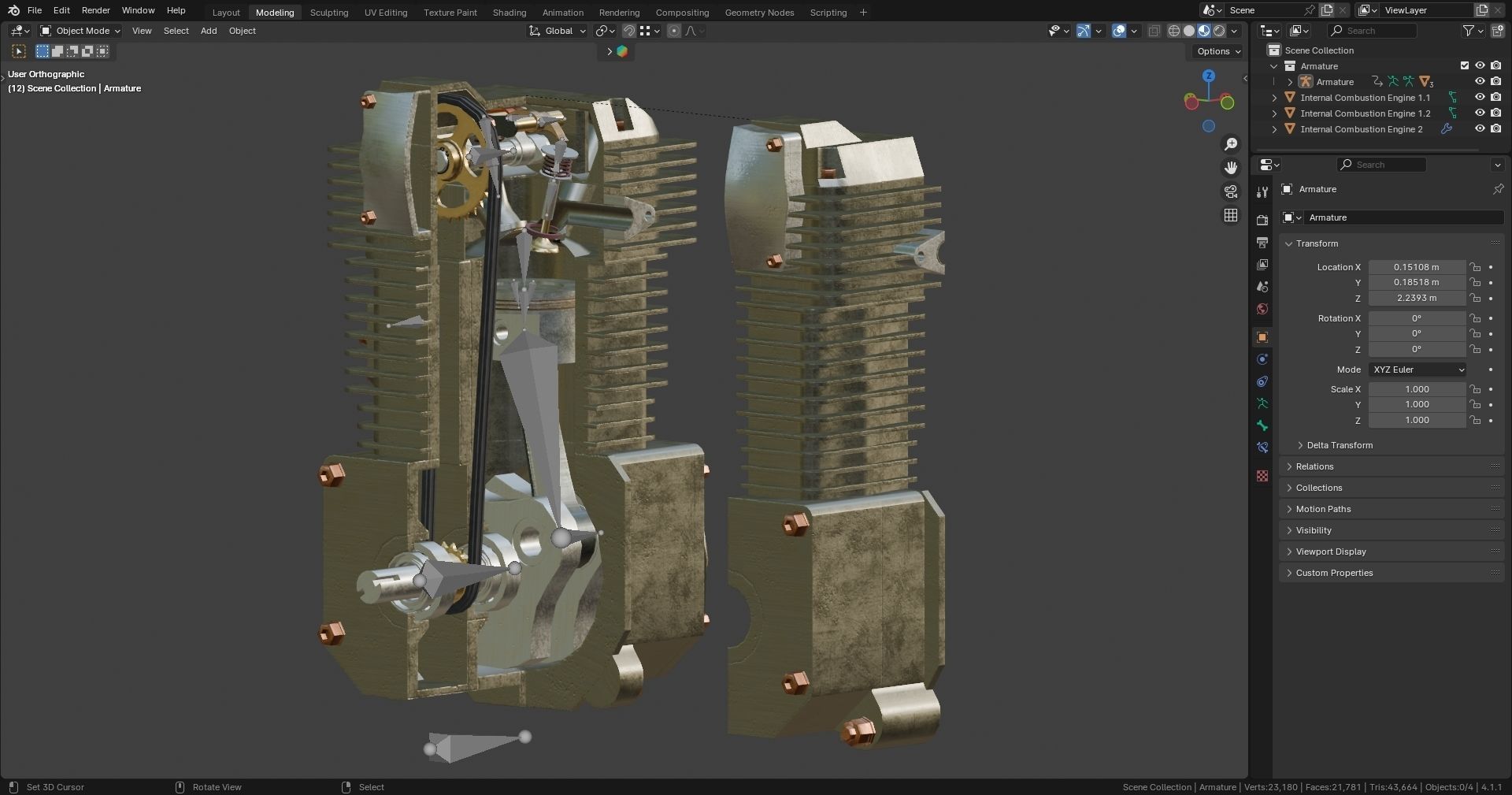Viewport: 1512px width, 795px height.
Task: Open the Scene properties tab
Action: coord(1262,287)
